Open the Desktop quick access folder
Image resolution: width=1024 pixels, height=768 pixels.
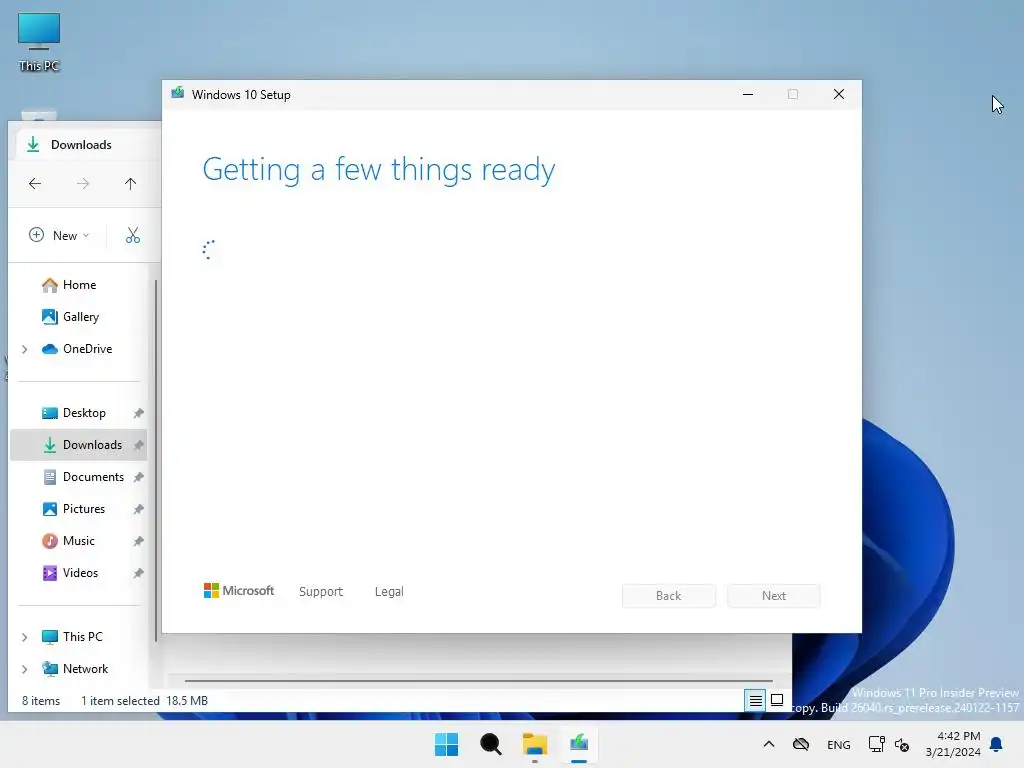point(84,413)
